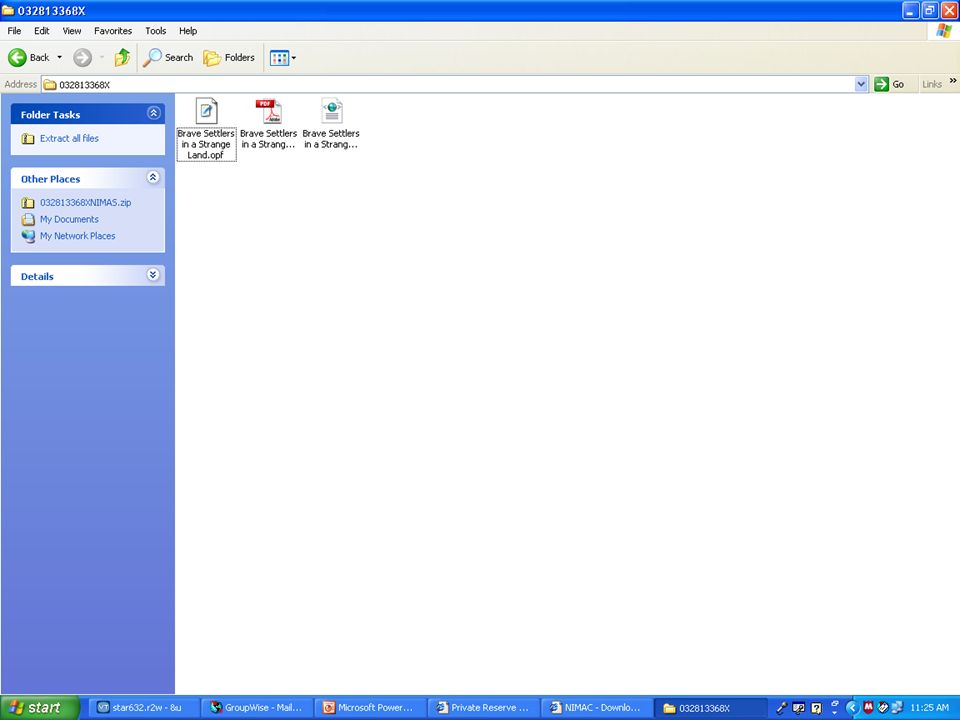Switch to Microsoft PowerPoint taskbar window

tap(369, 708)
